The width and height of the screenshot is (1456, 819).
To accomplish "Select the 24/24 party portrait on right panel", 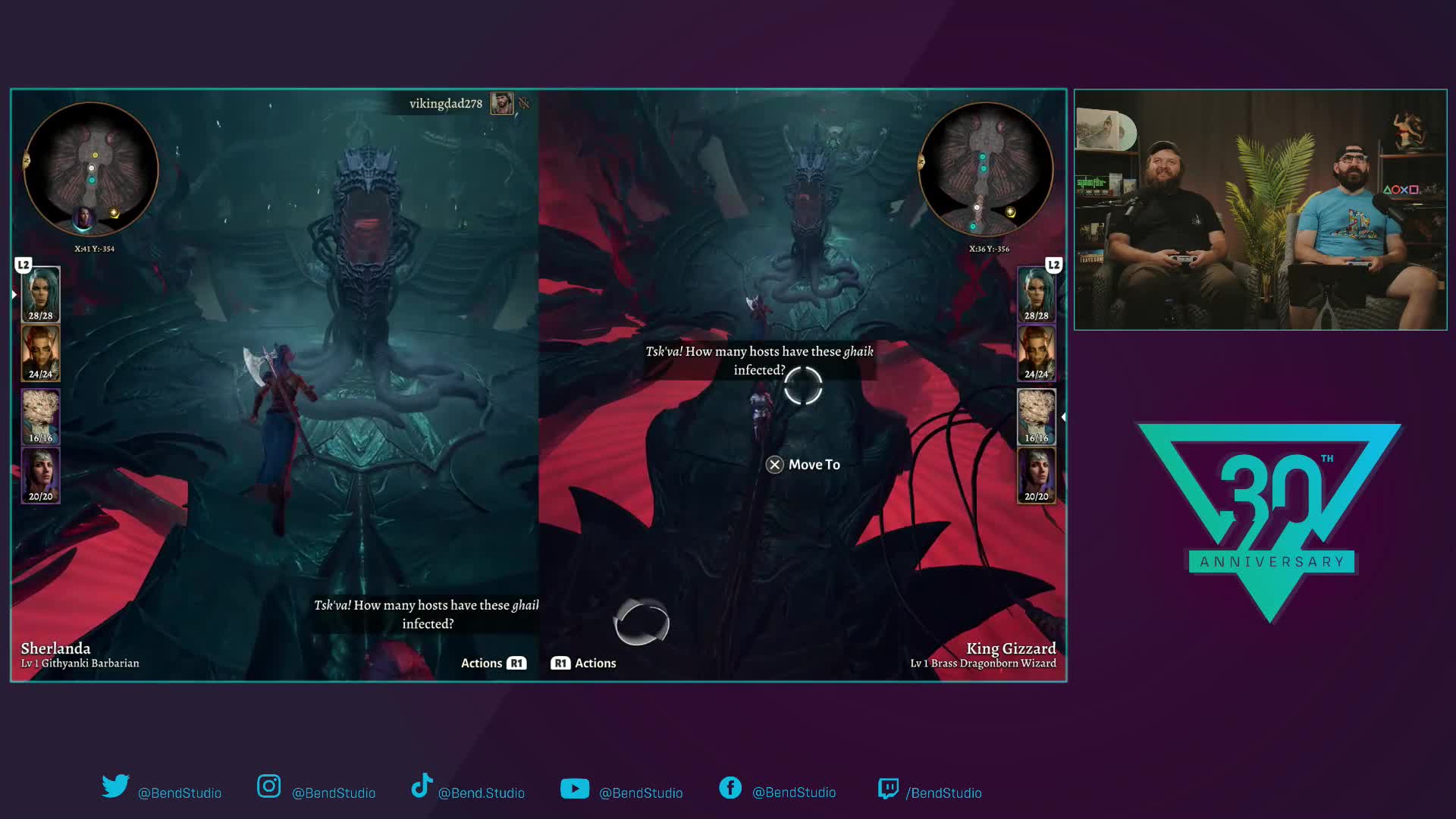I will tap(1036, 353).
